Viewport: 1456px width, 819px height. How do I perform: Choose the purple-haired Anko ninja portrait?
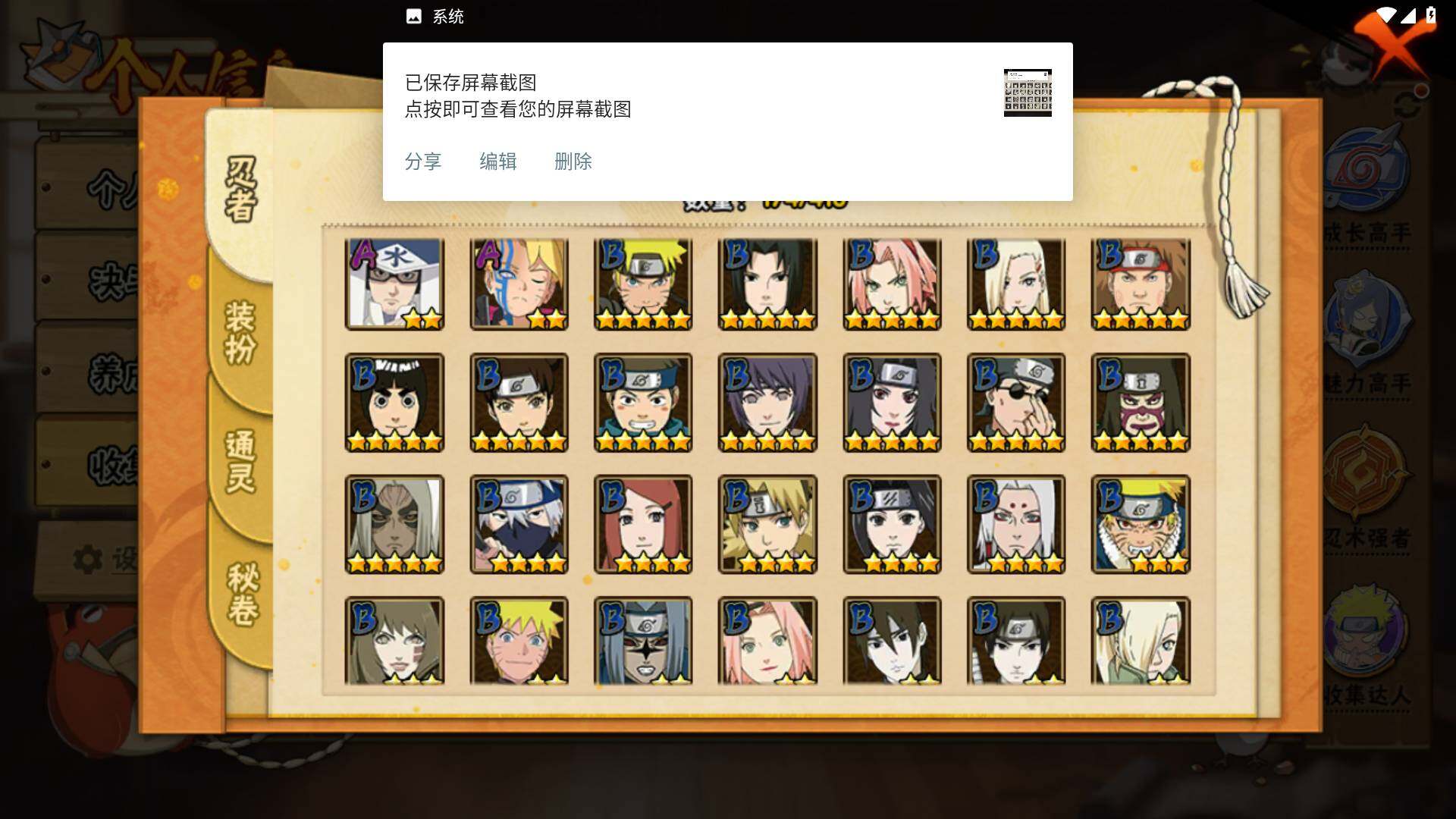tap(767, 403)
